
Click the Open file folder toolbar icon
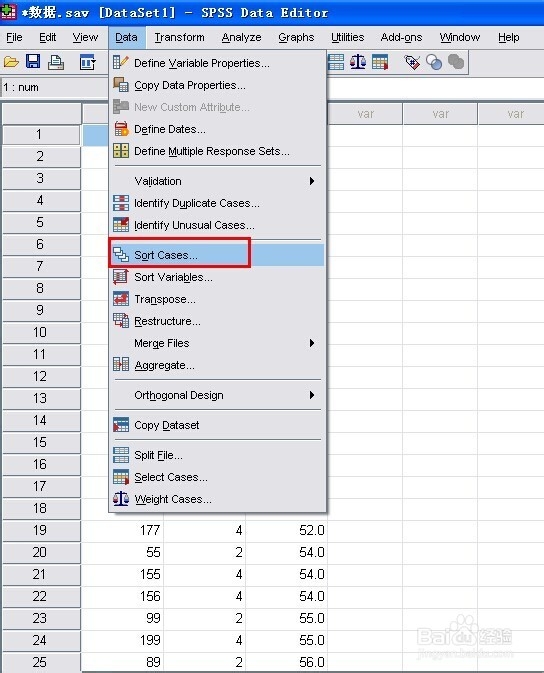point(12,63)
